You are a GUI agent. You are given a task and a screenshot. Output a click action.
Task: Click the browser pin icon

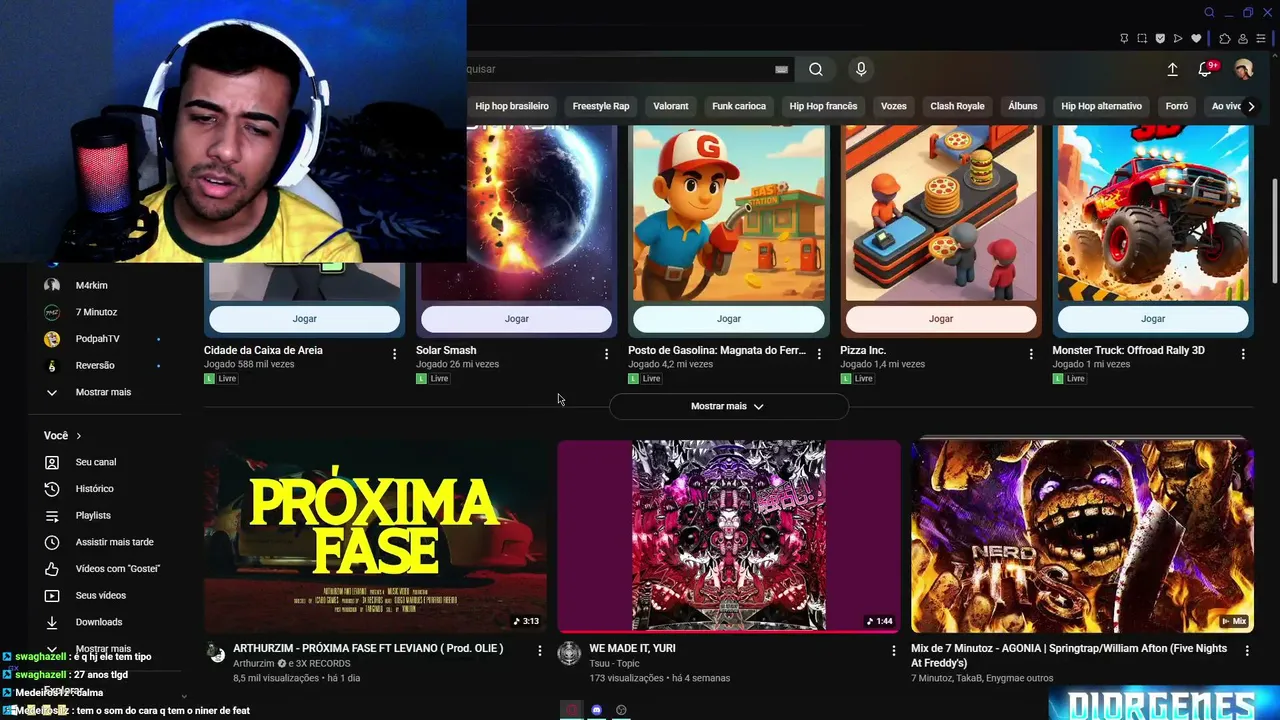[x=1124, y=39]
